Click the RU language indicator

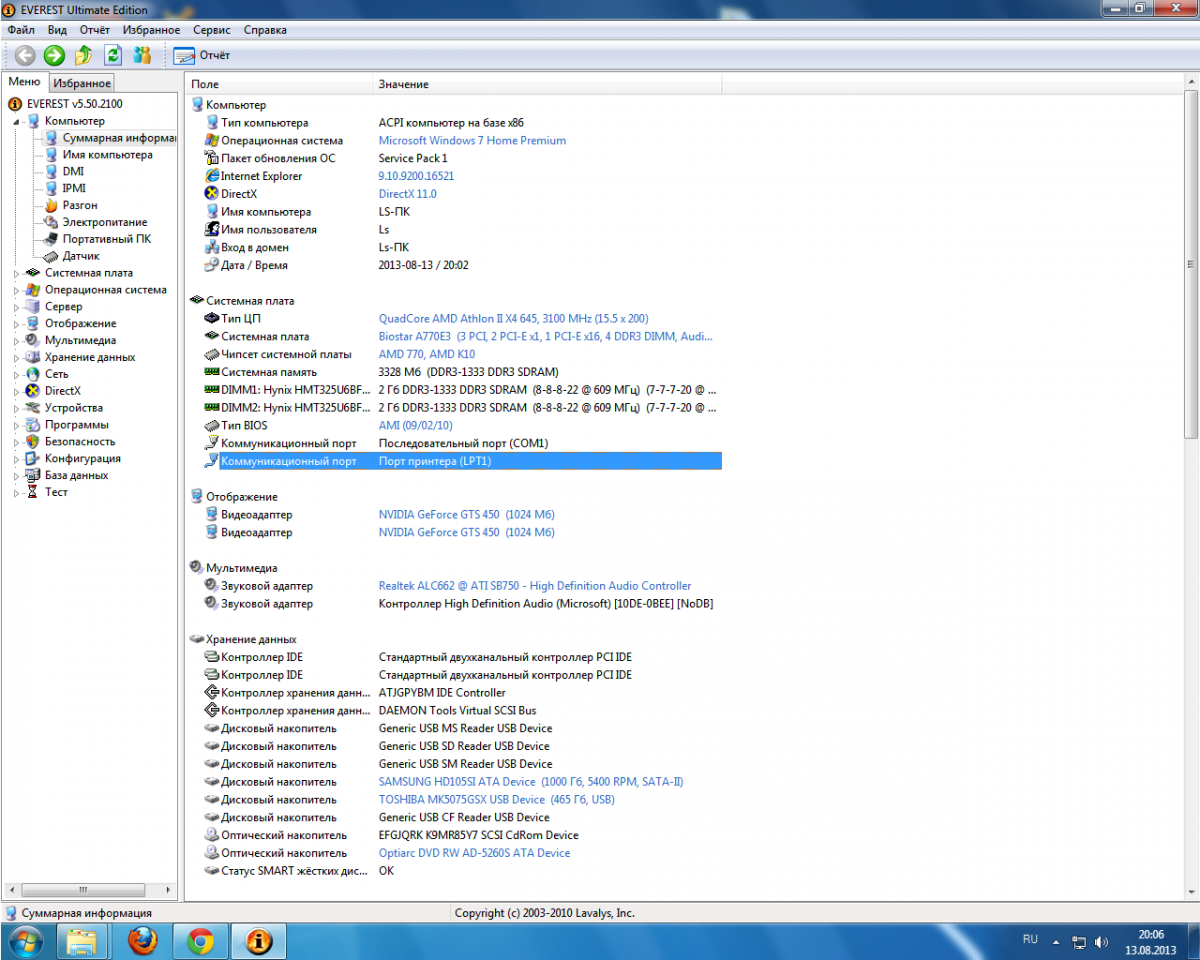pos(1030,939)
